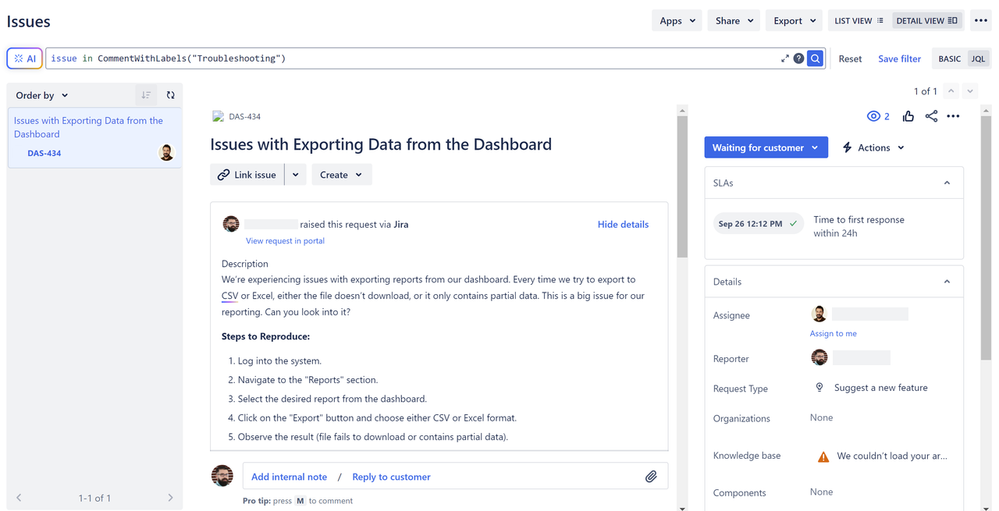Open the Create dropdown

341,175
